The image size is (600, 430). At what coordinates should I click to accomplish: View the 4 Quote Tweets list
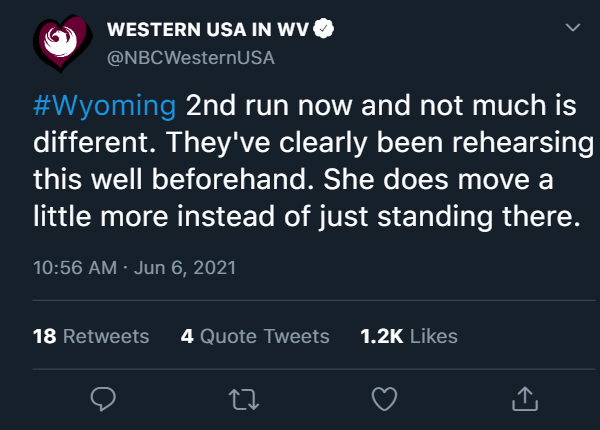pos(255,336)
